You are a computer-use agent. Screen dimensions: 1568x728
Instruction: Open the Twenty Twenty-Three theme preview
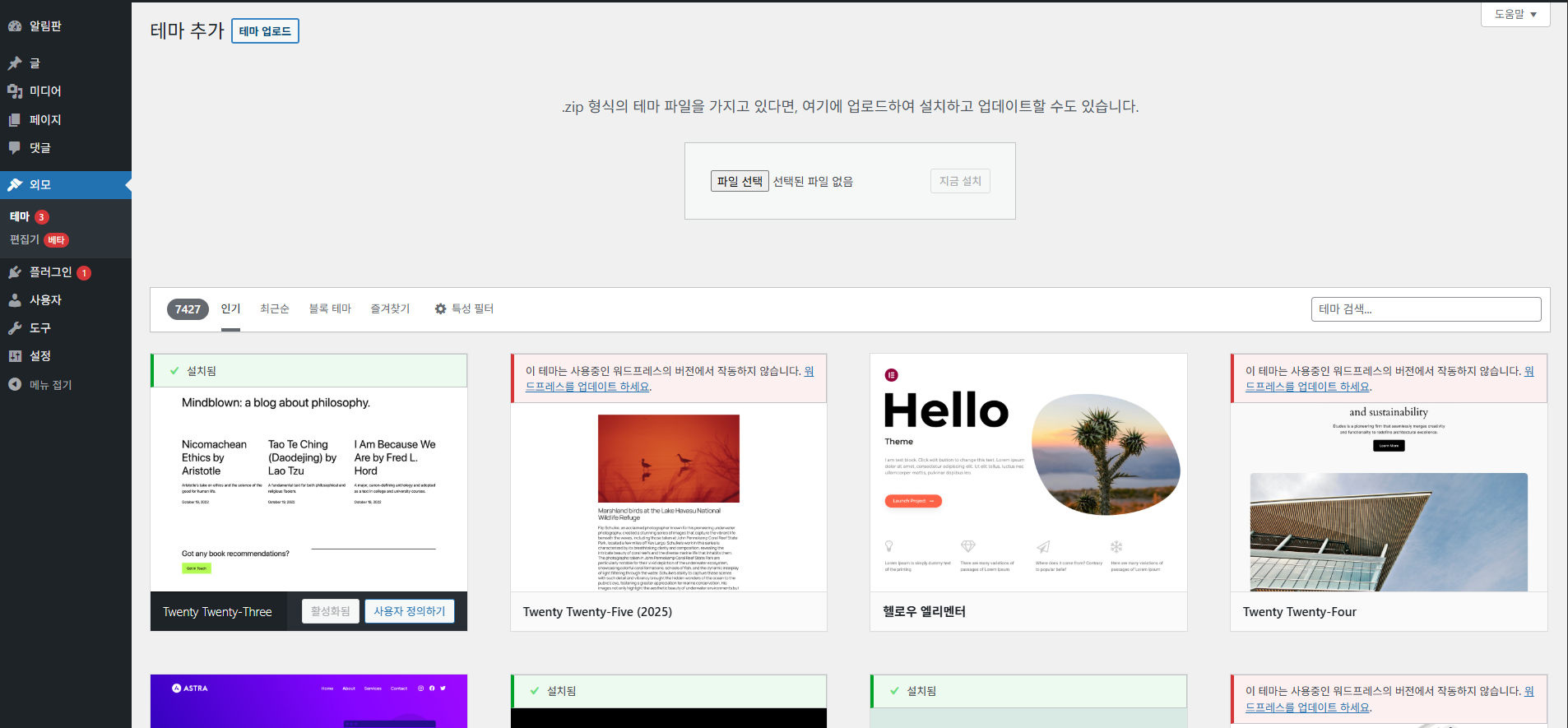point(308,489)
